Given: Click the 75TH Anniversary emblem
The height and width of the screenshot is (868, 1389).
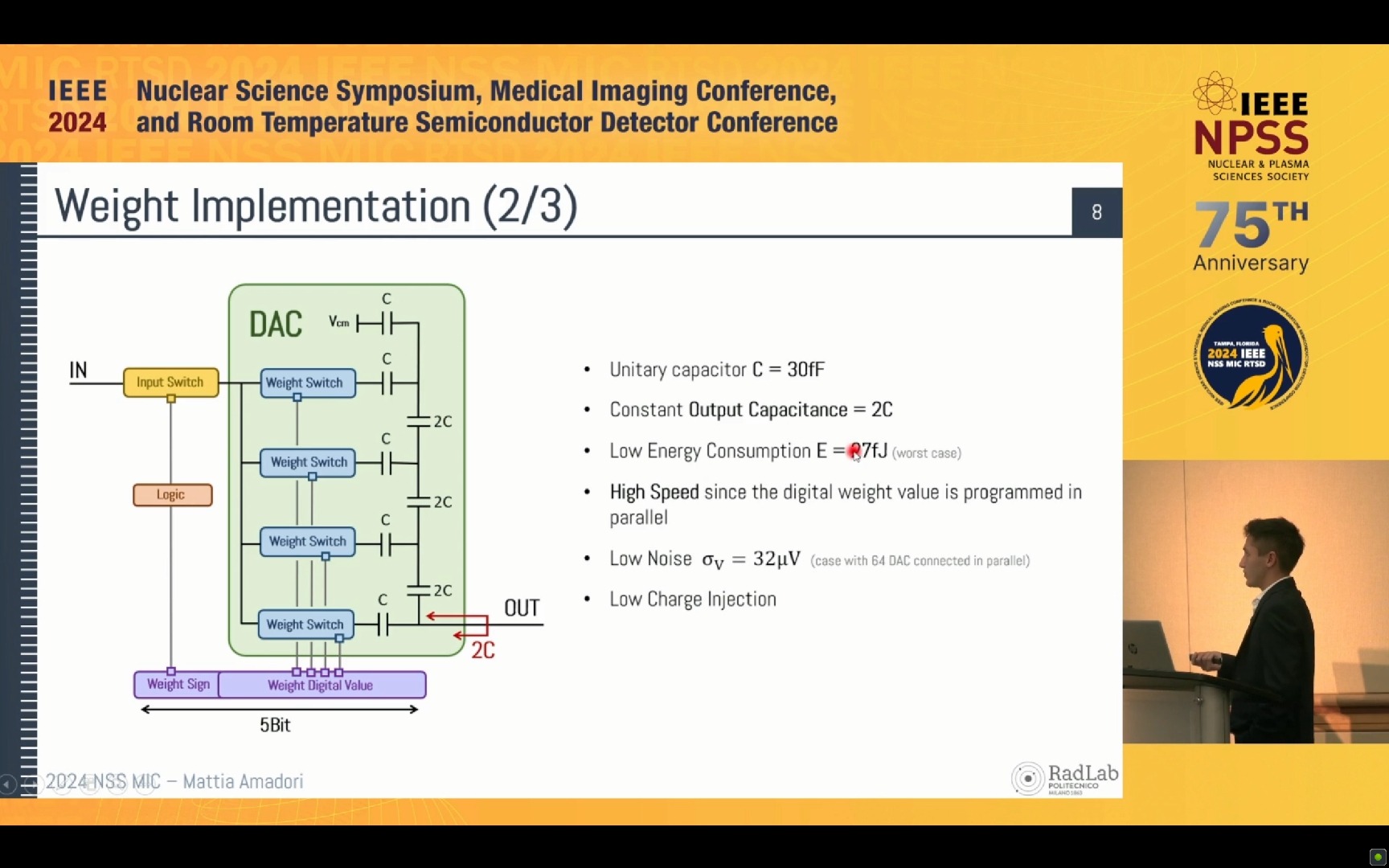Looking at the screenshot, I should (1251, 236).
